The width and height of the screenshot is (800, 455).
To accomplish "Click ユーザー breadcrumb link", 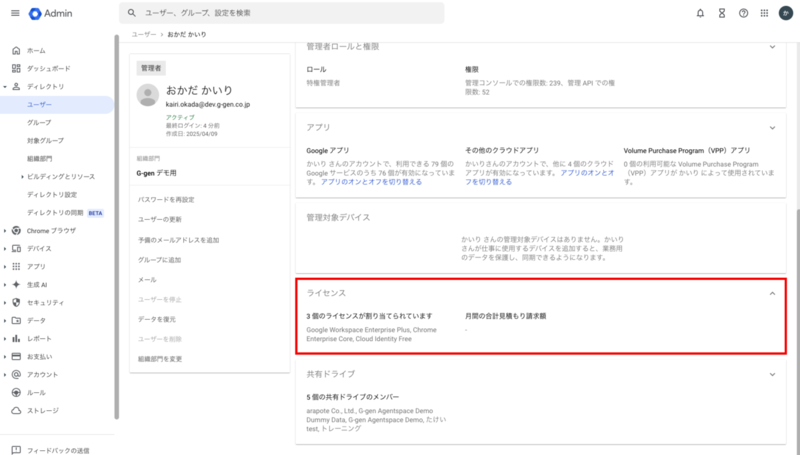I will [x=144, y=34].
